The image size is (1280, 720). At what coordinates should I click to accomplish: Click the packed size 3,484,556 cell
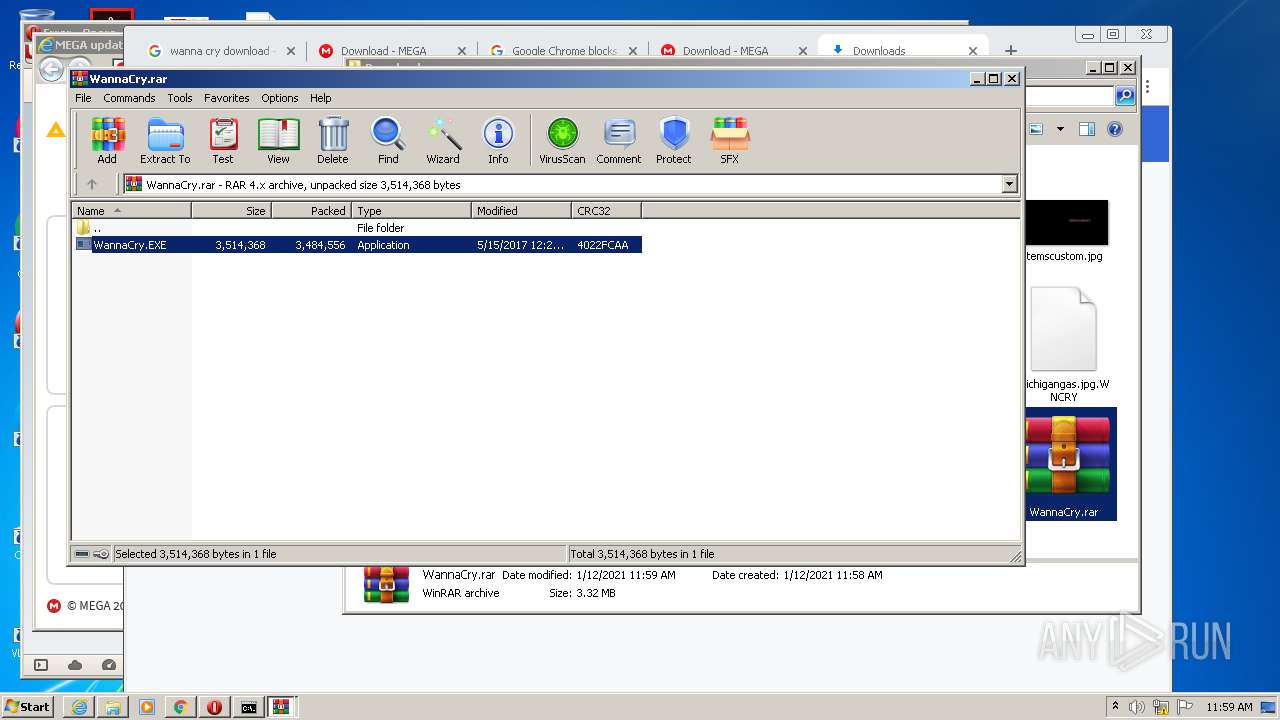click(x=320, y=245)
